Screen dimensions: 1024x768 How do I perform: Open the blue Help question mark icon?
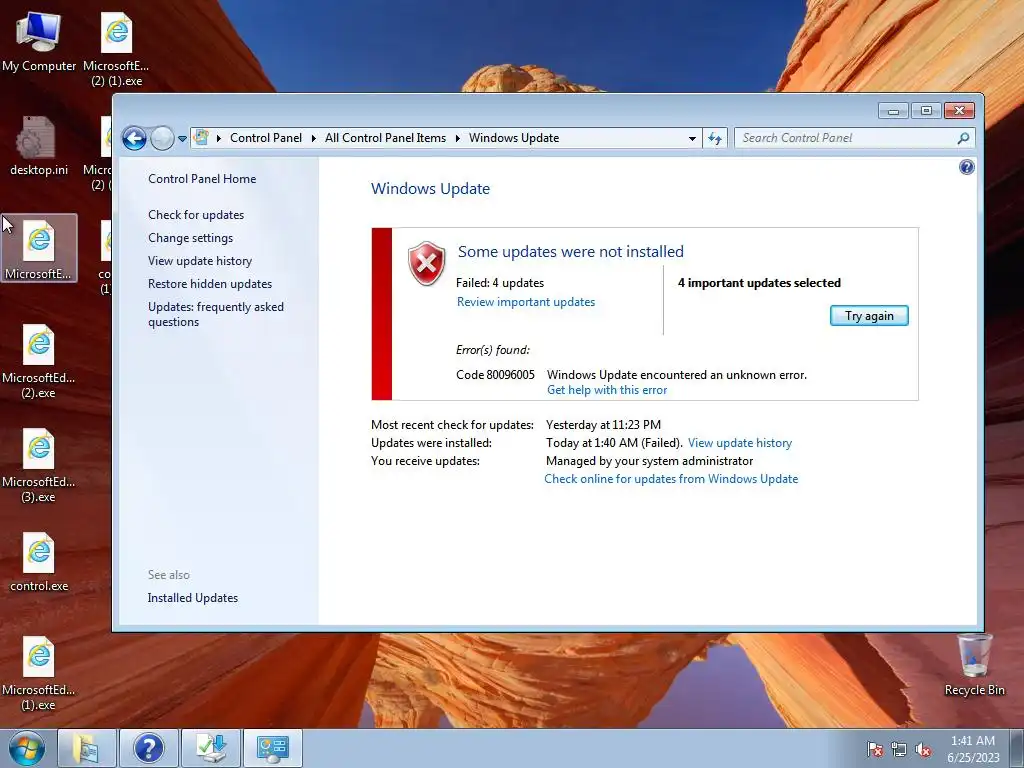point(967,167)
